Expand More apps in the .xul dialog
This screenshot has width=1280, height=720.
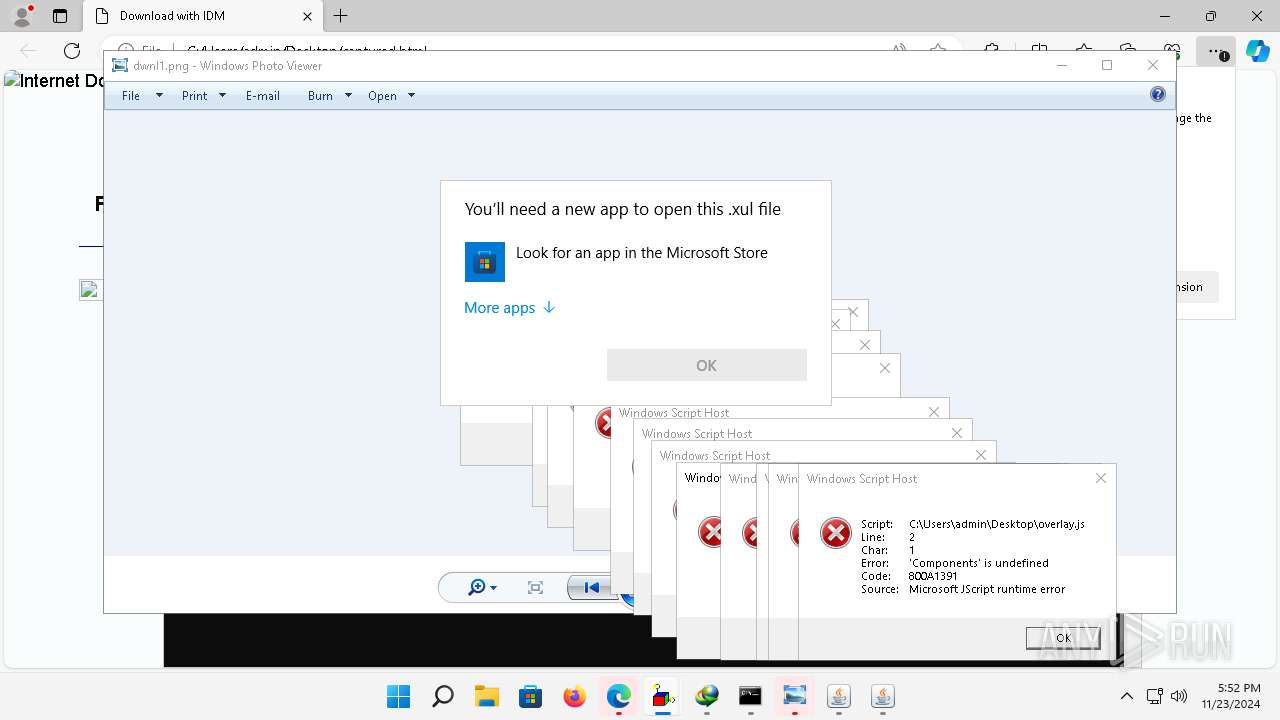509,308
